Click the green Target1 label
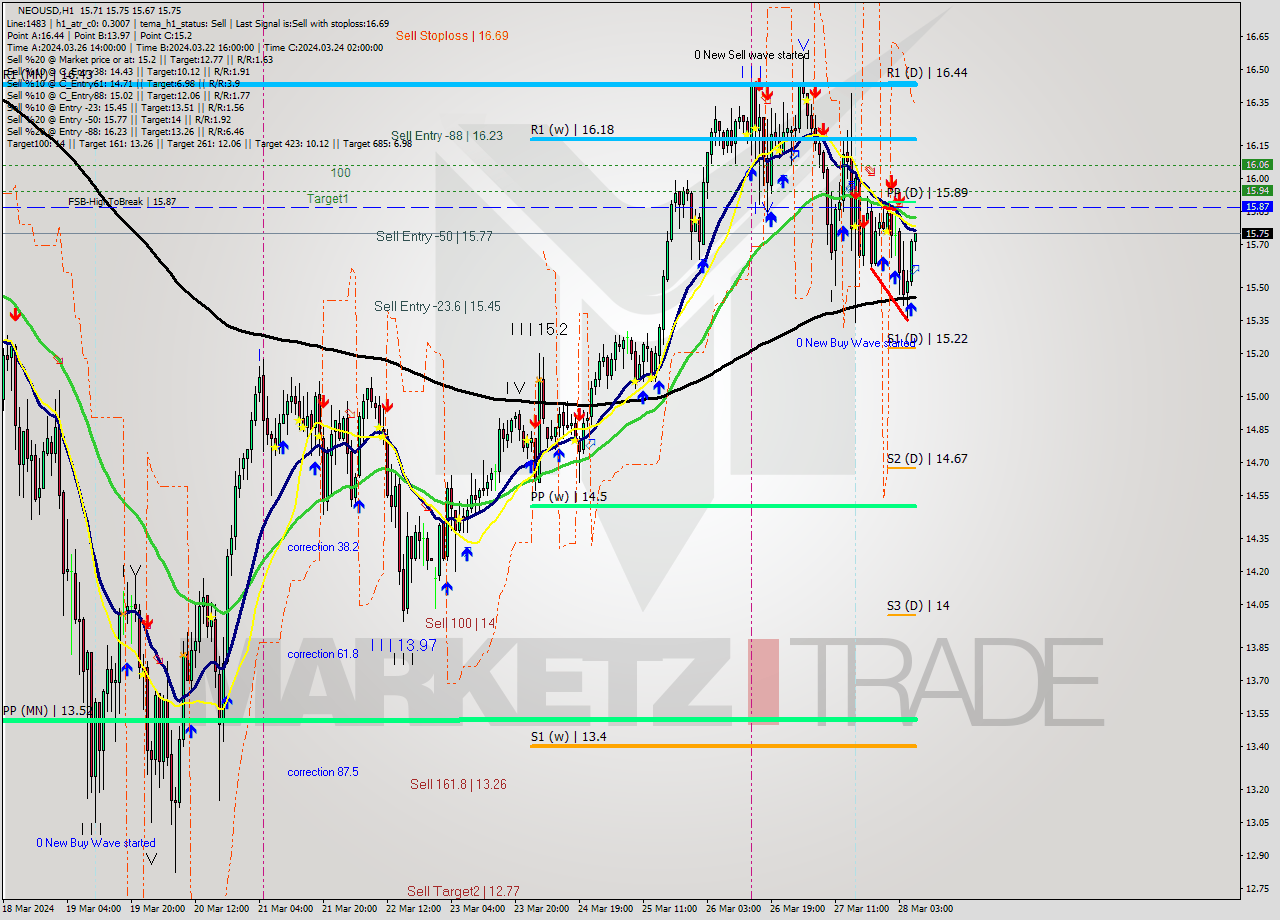 [328, 199]
